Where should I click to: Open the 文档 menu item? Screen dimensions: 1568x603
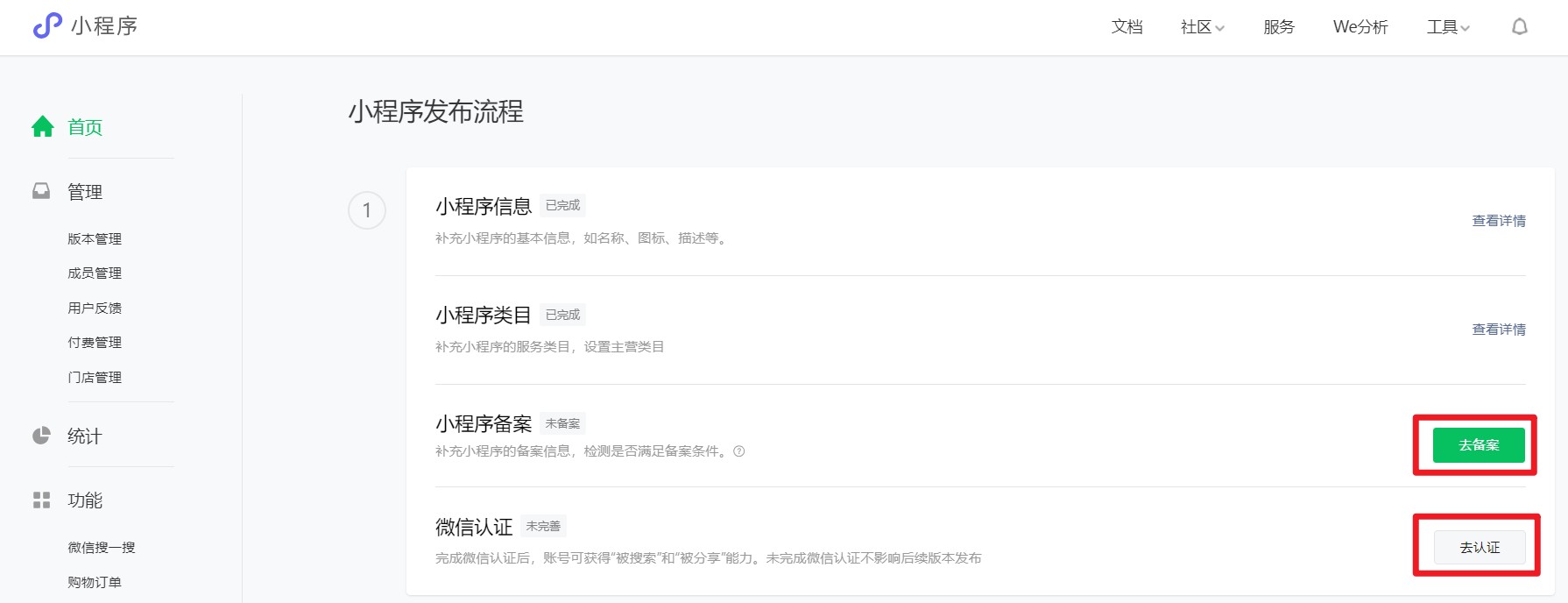[1127, 27]
